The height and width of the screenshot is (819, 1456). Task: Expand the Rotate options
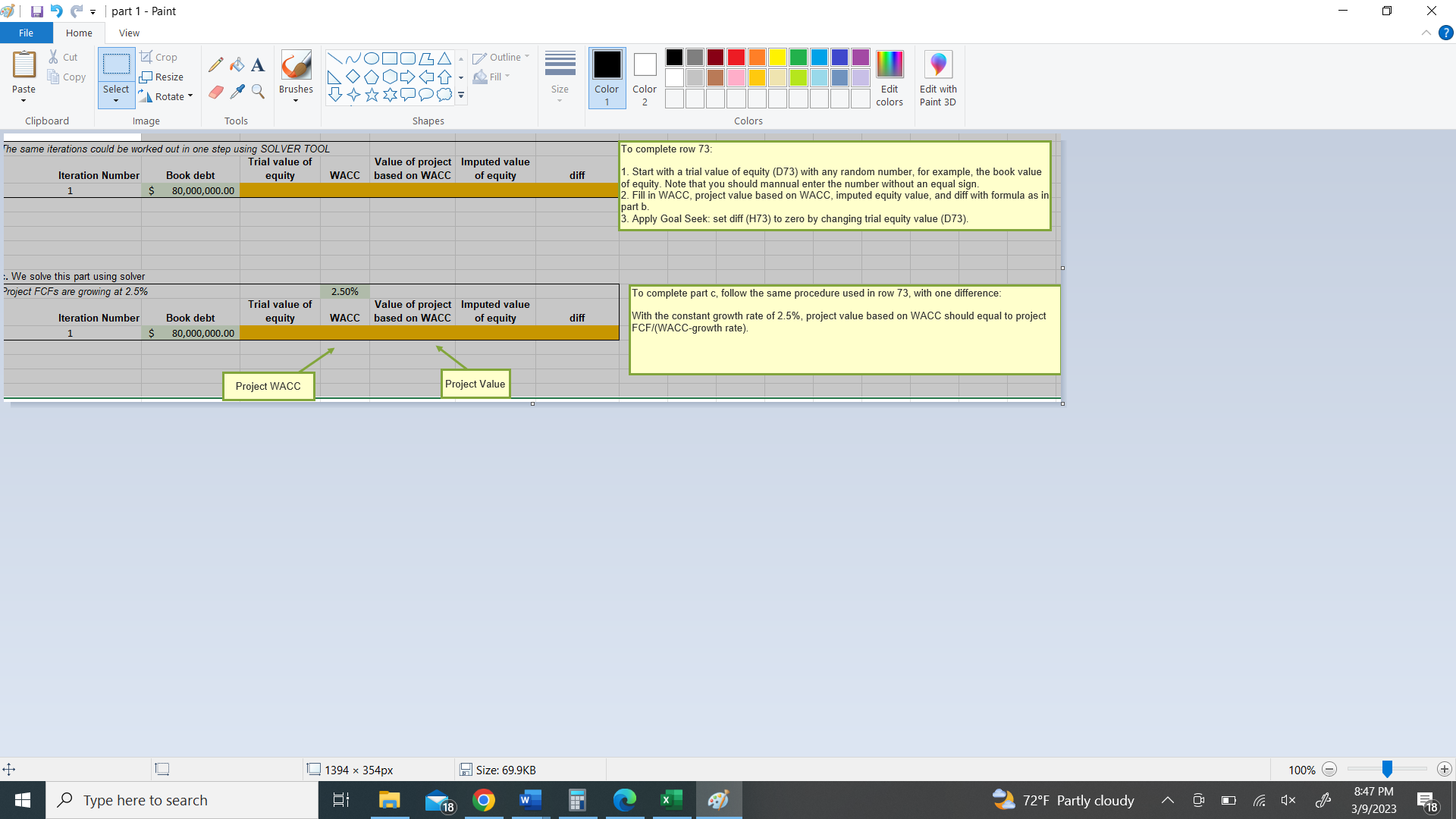click(x=166, y=96)
